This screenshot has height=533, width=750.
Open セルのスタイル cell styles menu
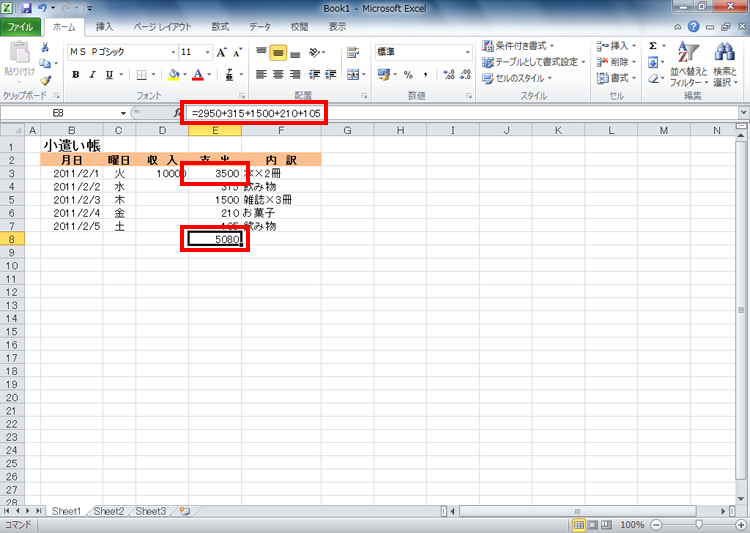tap(517, 78)
